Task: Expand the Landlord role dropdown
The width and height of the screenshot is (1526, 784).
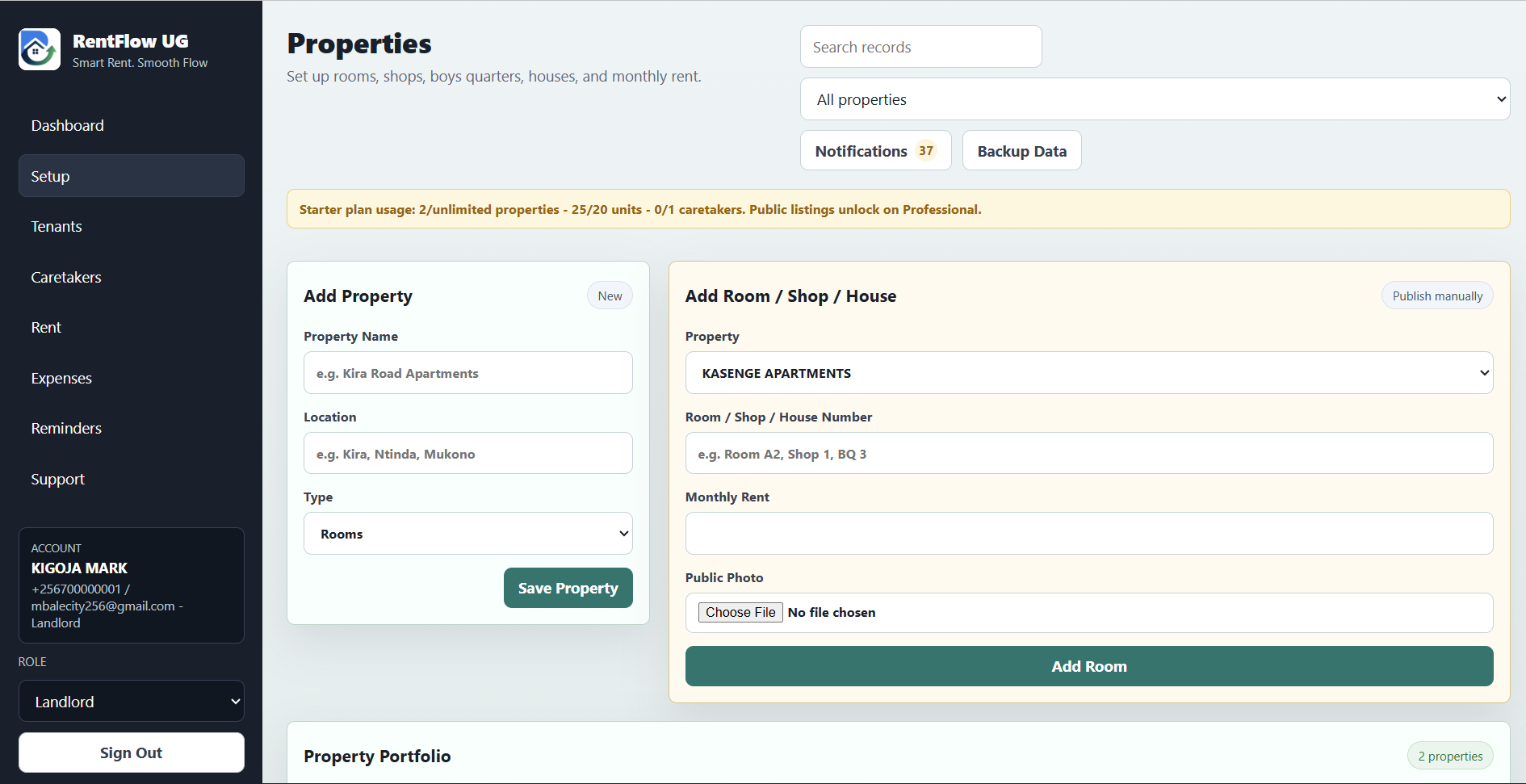Action: click(x=132, y=701)
